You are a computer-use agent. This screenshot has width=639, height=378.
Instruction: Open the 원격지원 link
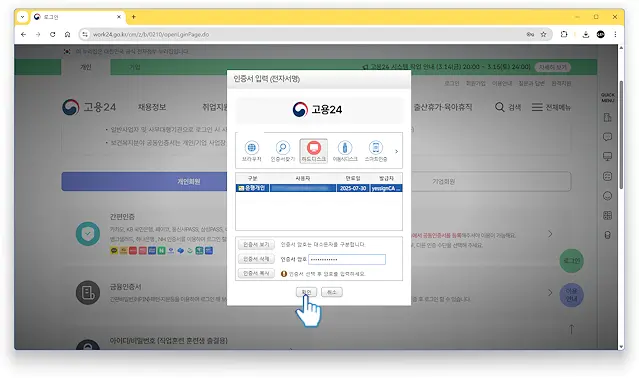pos(561,83)
